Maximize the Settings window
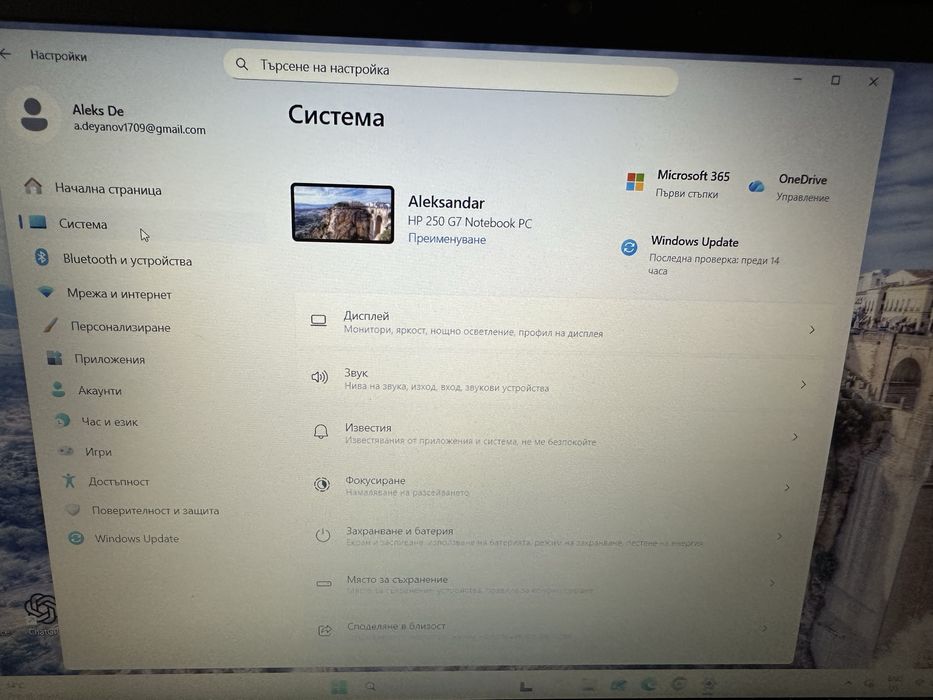This screenshot has width=933, height=700. 835,80
